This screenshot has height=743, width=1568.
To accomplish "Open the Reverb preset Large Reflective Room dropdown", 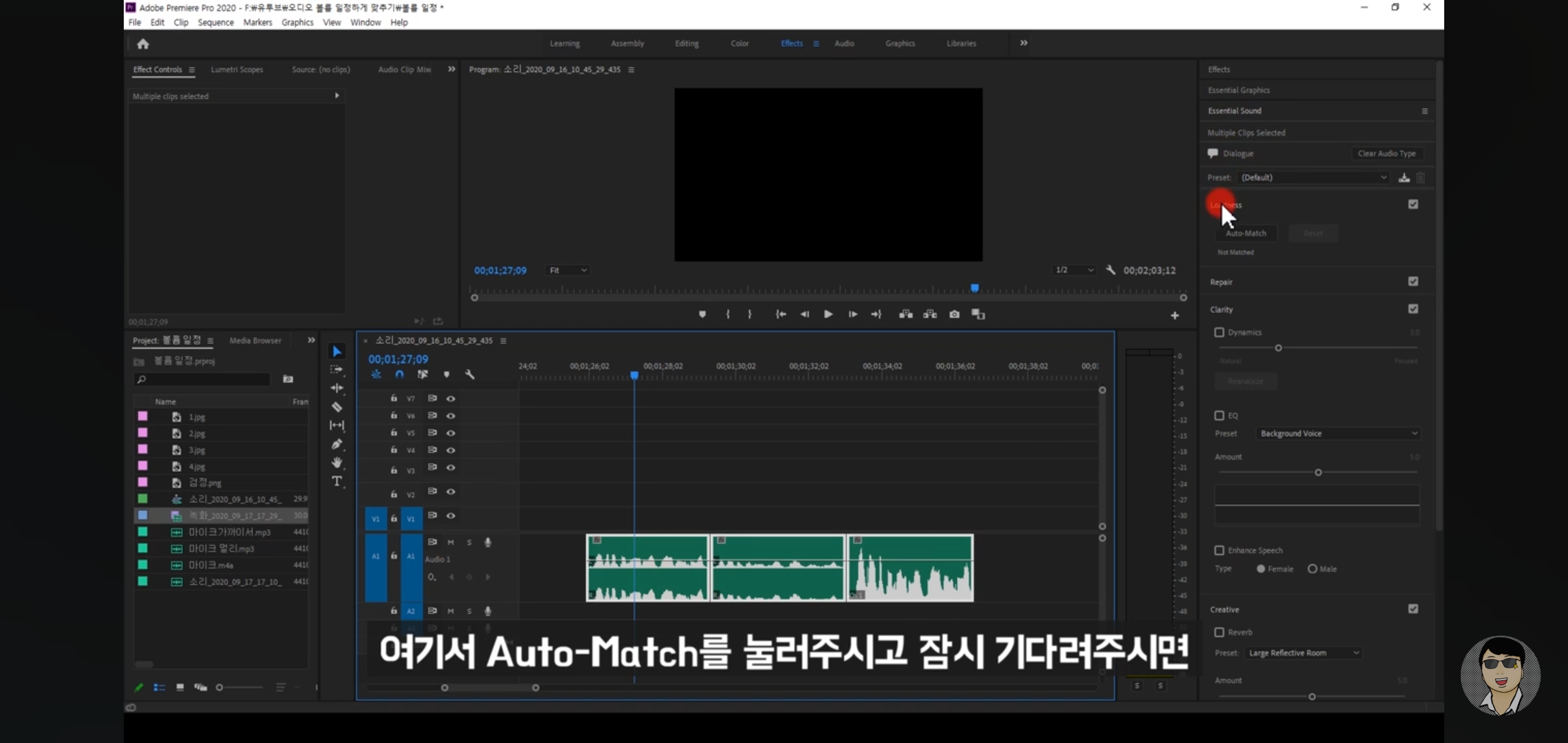I will coord(1302,653).
